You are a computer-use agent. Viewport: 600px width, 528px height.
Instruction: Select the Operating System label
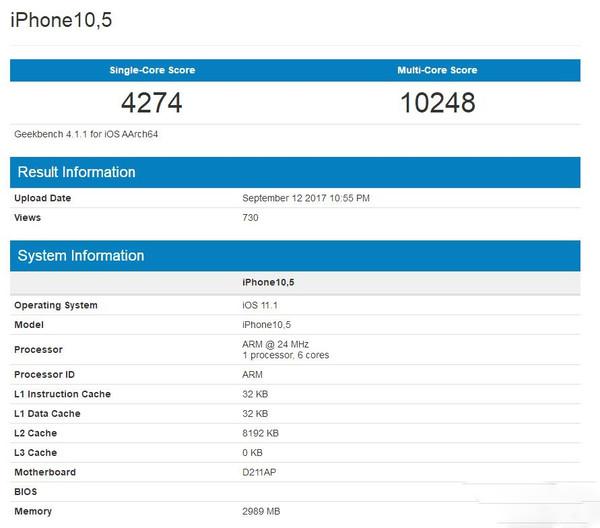pyautogui.click(x=56, y=305)
